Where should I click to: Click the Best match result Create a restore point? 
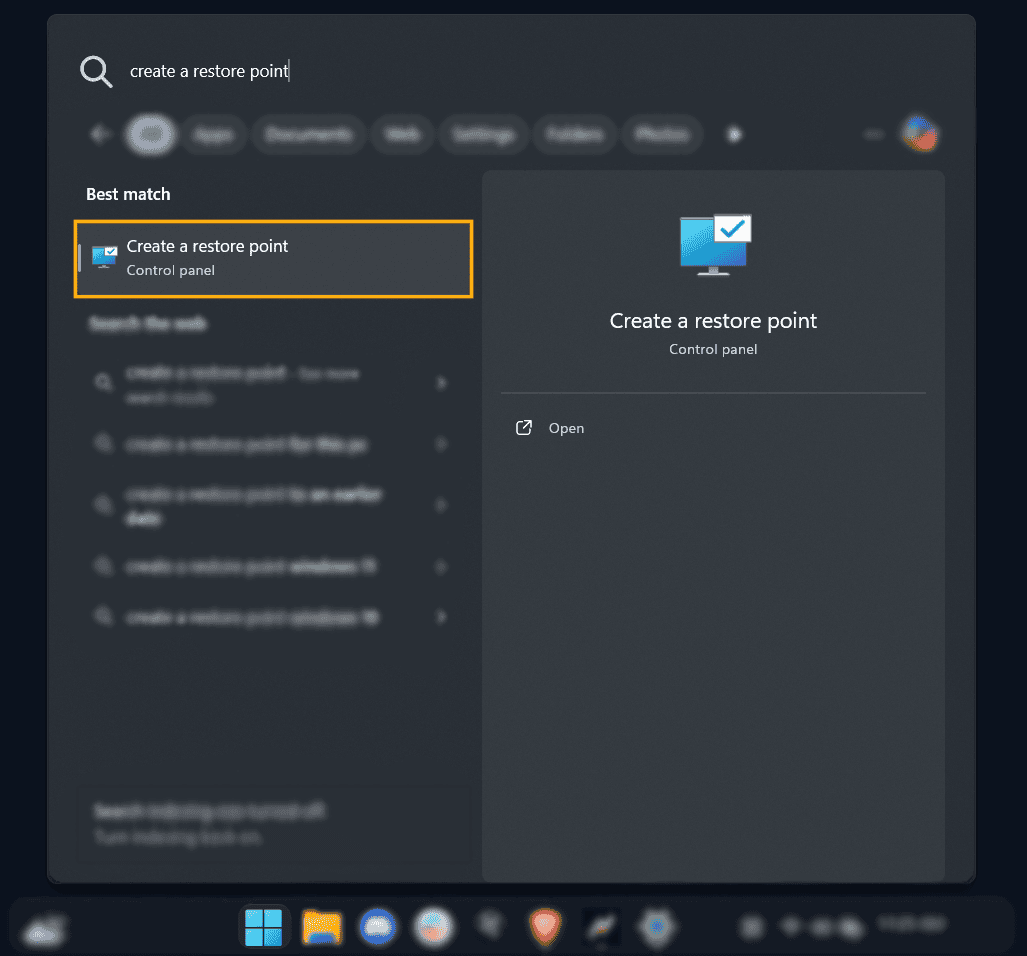click(x=273, y=258)
